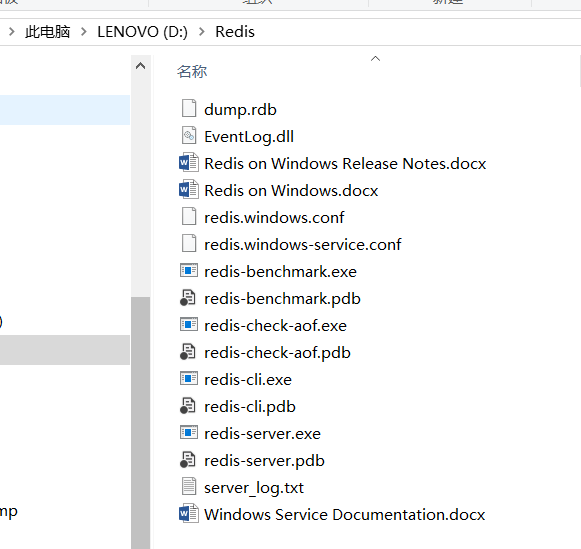The width and height of the screenshot is (581, 549).
Task: Sort files by the 名称 column header
Action: coord(192,71)
